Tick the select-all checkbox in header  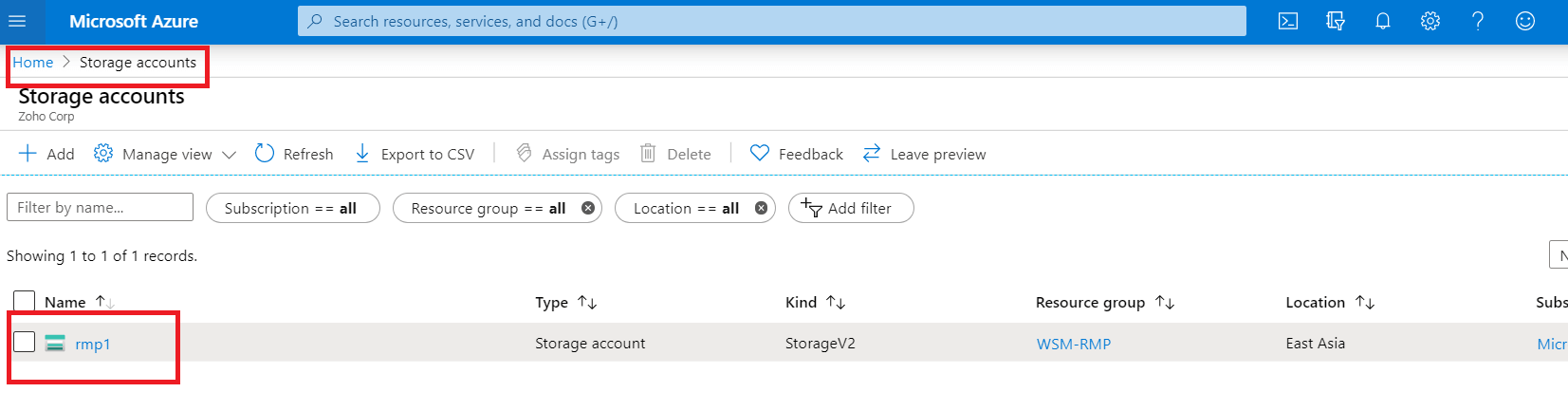pyautogui.click(x=25, y=302)
